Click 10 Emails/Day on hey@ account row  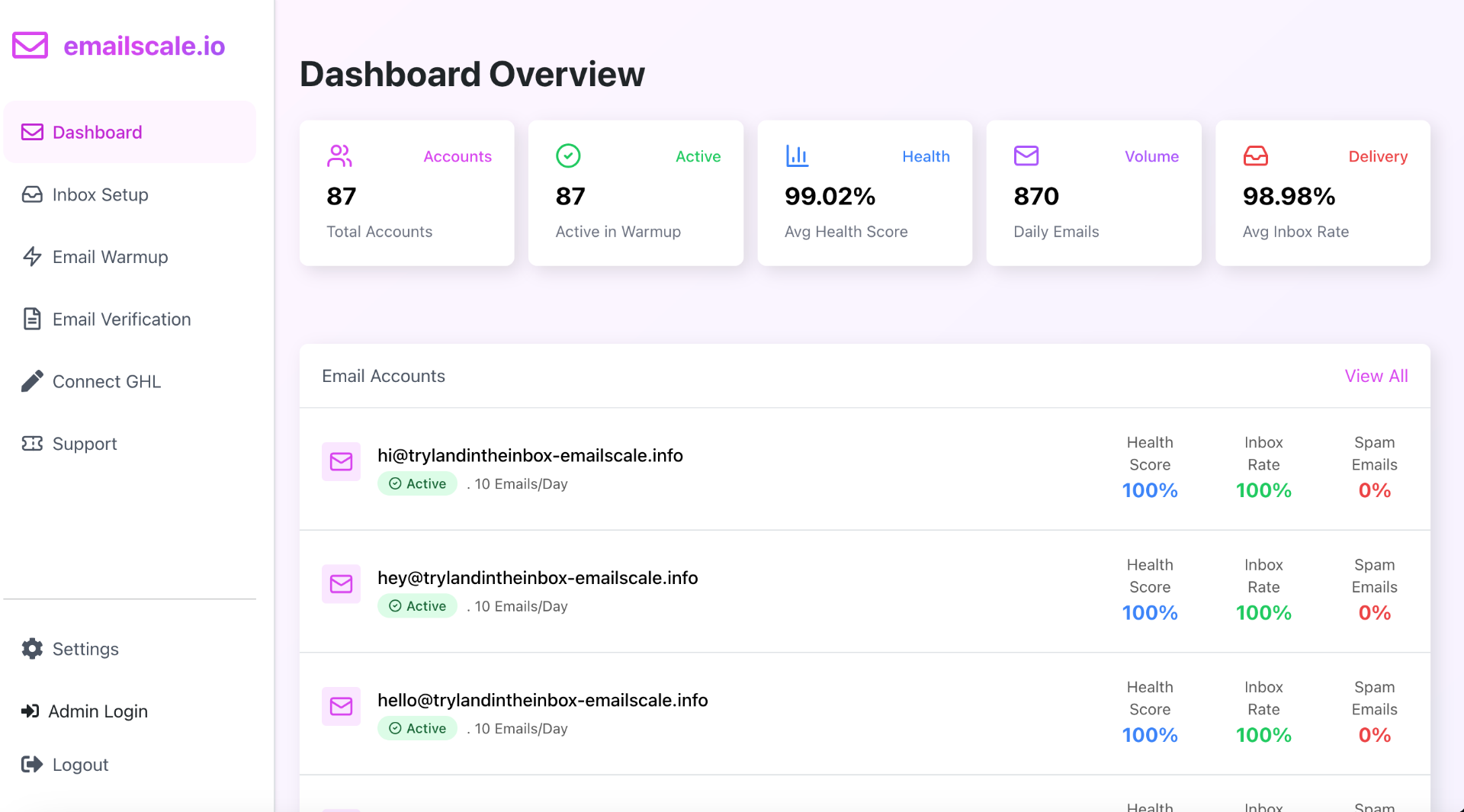pos(521,606)
